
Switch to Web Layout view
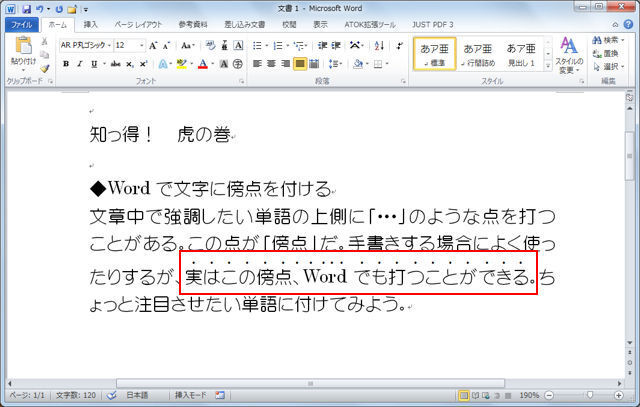(486, 395)
